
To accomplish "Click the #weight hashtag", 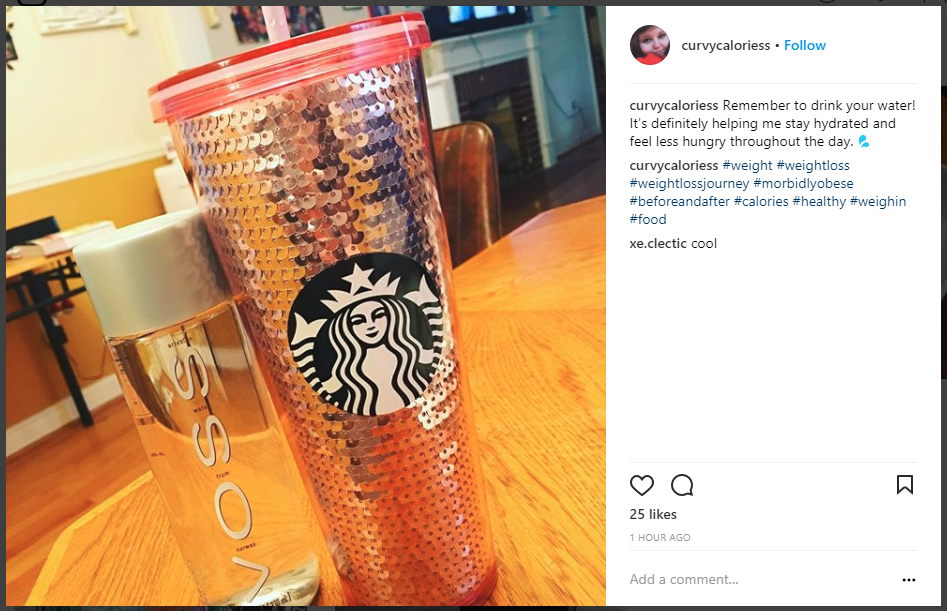I will pos(747,165).
